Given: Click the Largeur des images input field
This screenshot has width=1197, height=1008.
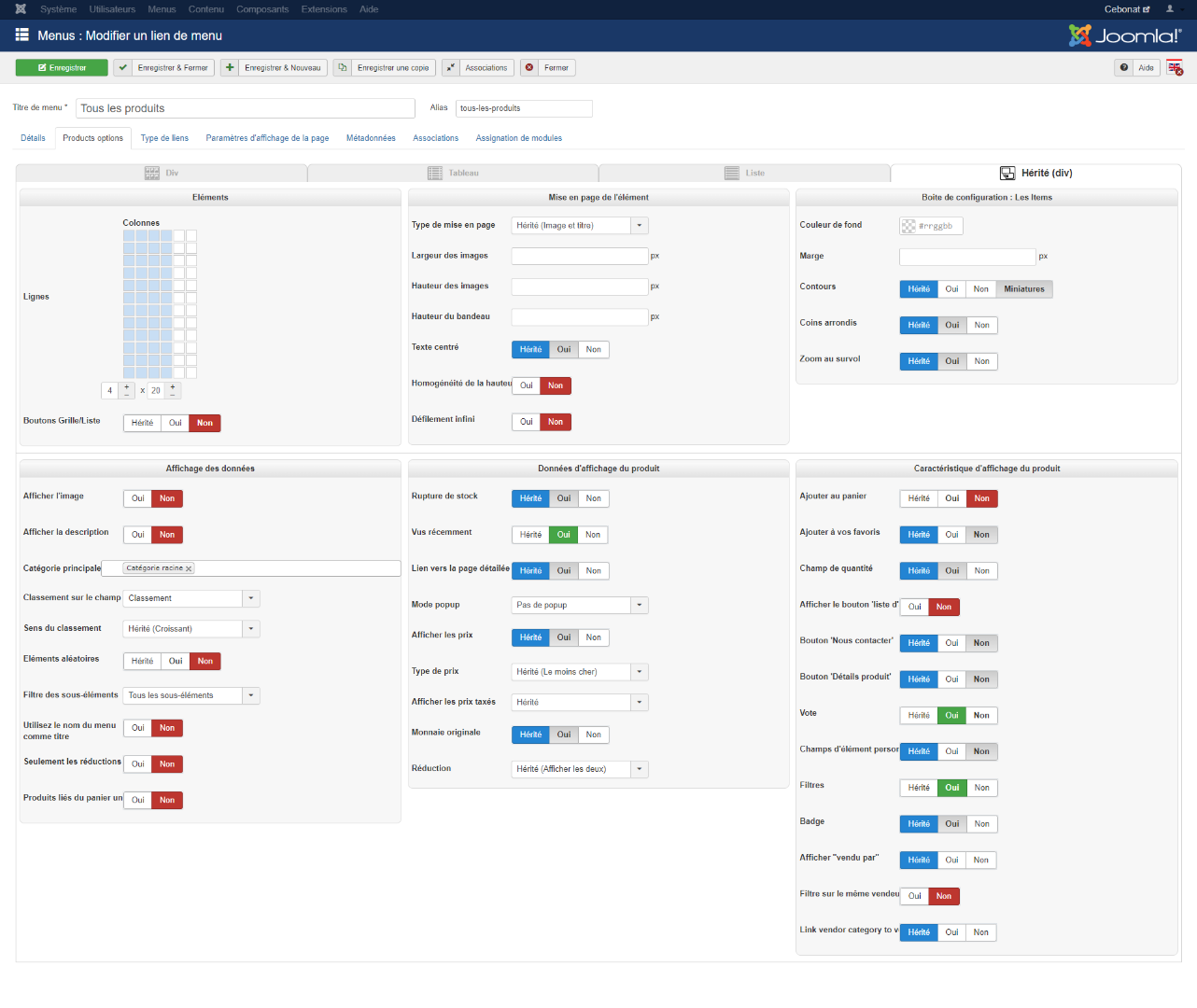Looking at the screenshot, I should click(x=579, y=256).
